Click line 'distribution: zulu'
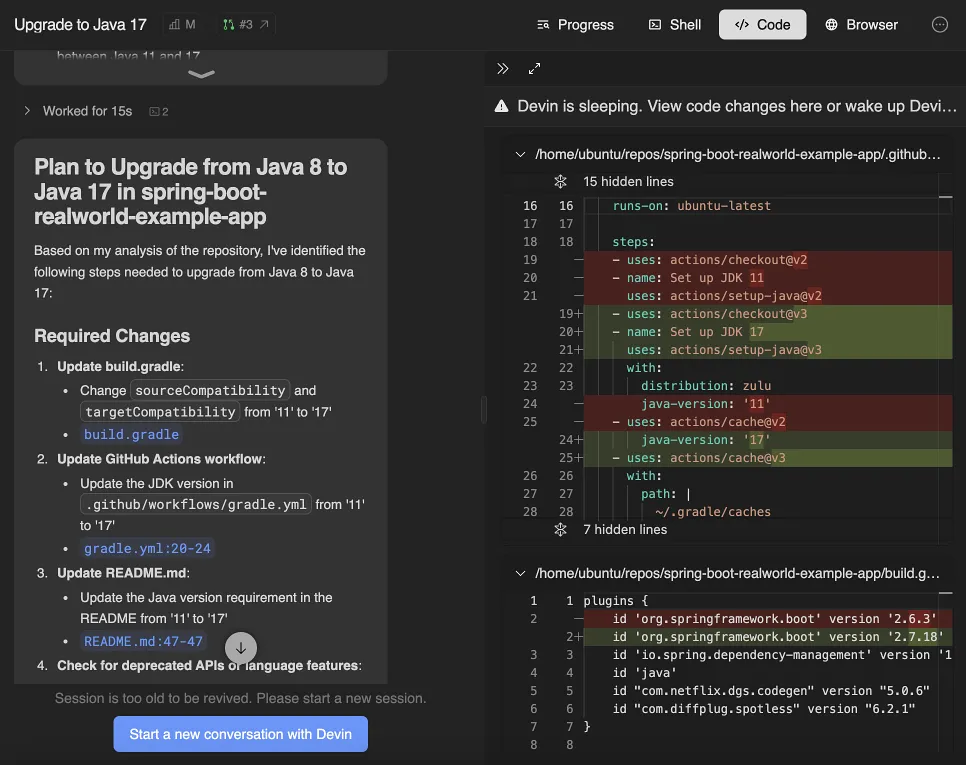This screenshot has width=966, height=765. point(768,386)
